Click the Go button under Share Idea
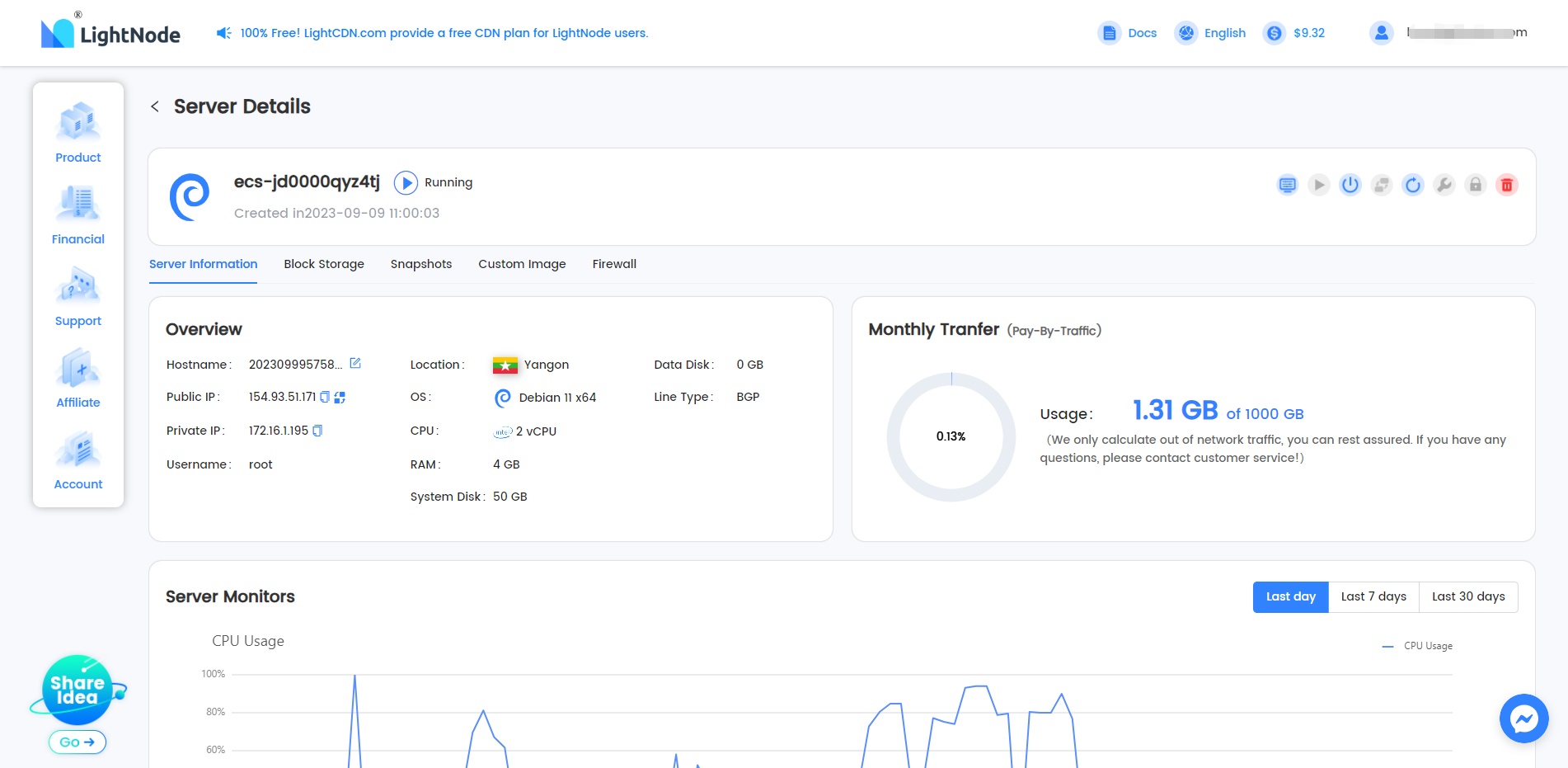This screenshot has width=1568, height=768. [77, 742]
